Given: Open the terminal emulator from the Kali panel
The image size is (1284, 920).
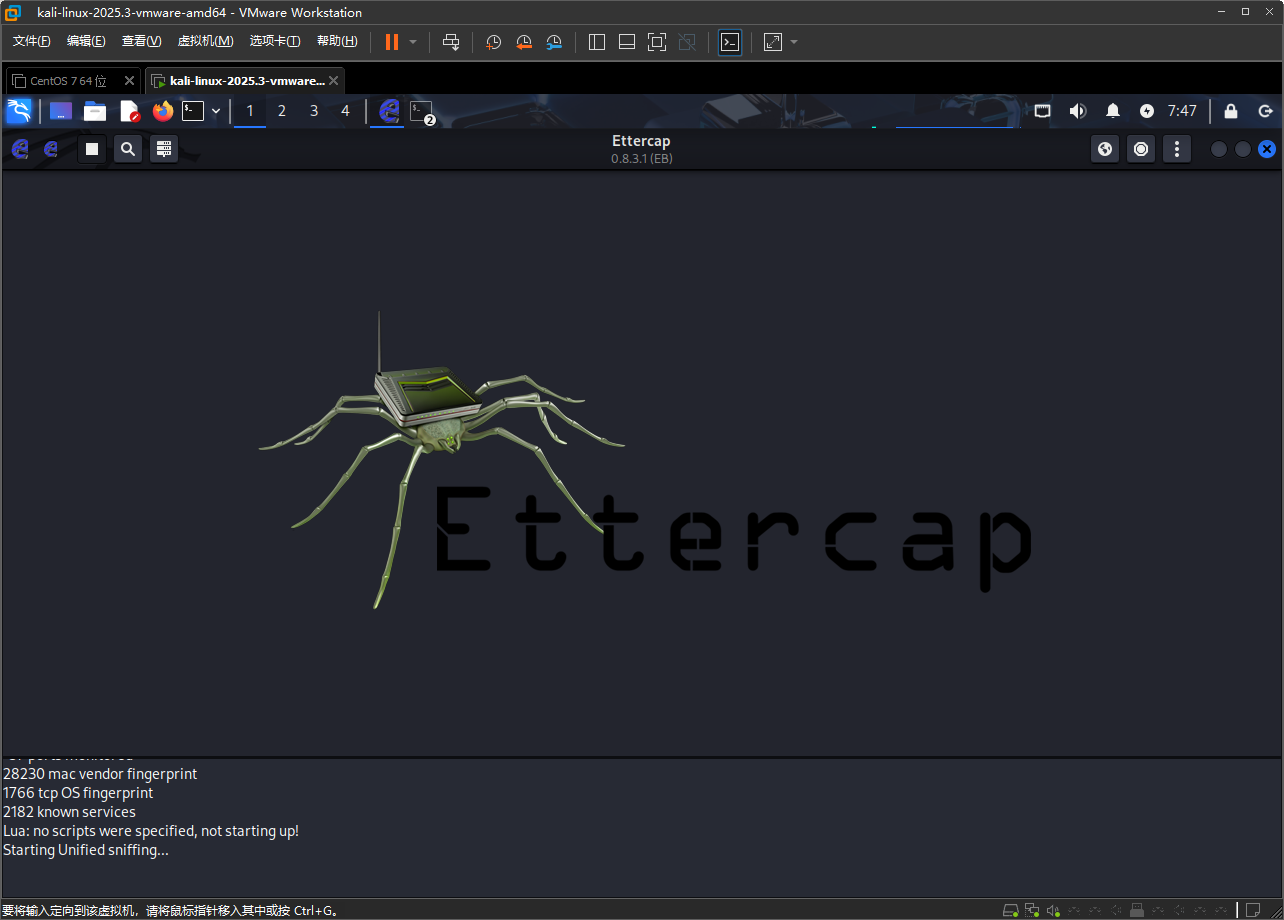Looking at the screenshot, I should 193,111.
